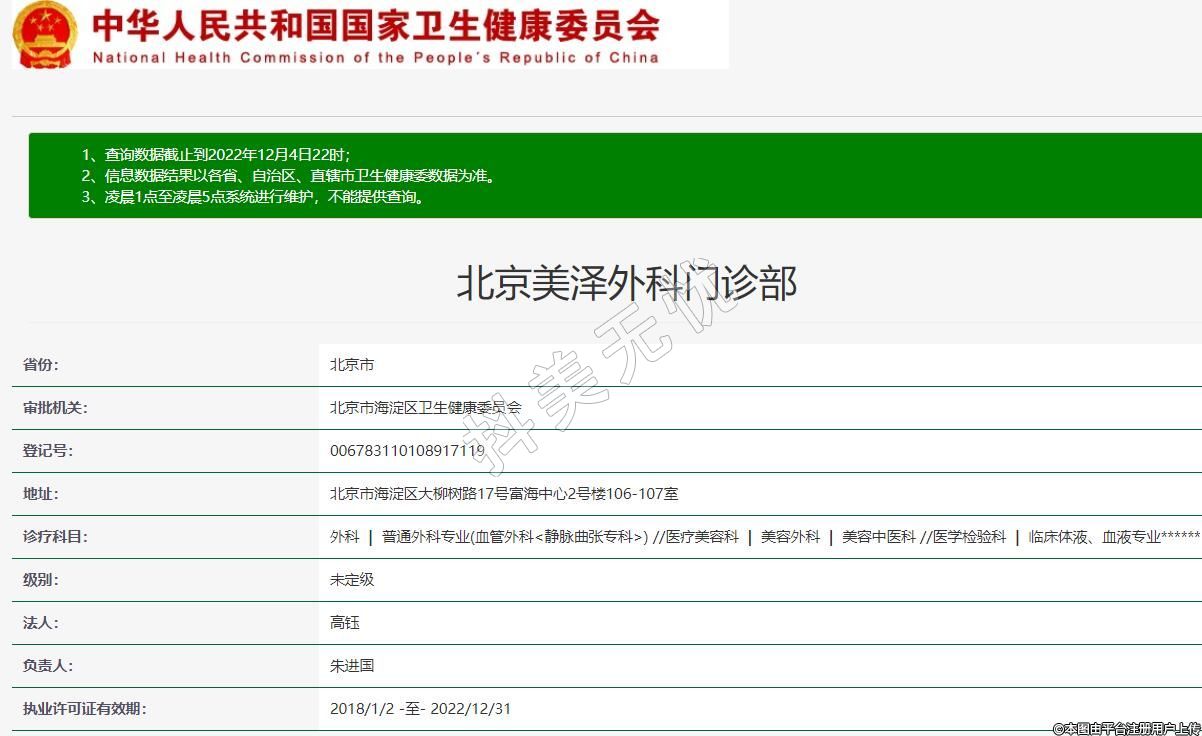Click the level value 未定级

click(x=352, y=580)
